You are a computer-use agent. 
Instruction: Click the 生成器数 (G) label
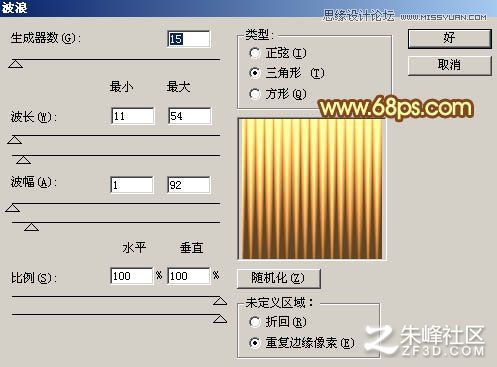point(46,38)
